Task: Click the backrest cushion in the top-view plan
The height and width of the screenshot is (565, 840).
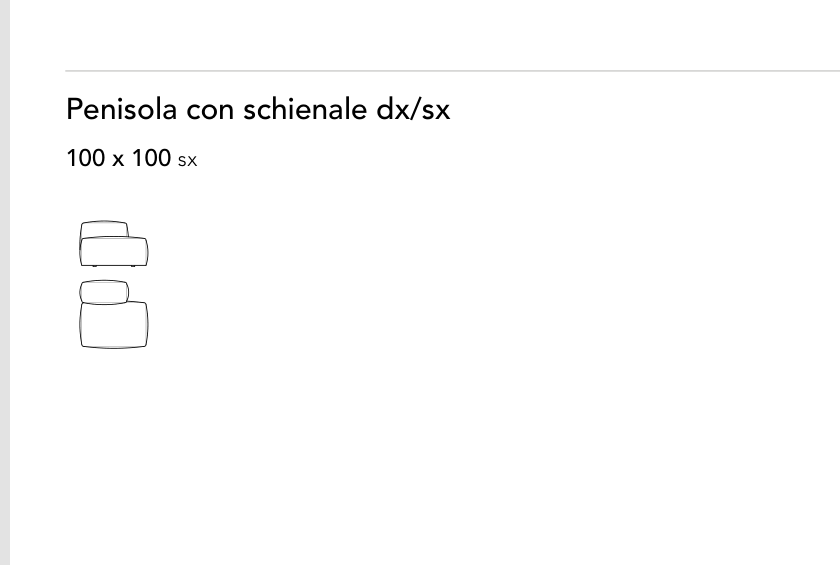Action: (x=104, y=292)
